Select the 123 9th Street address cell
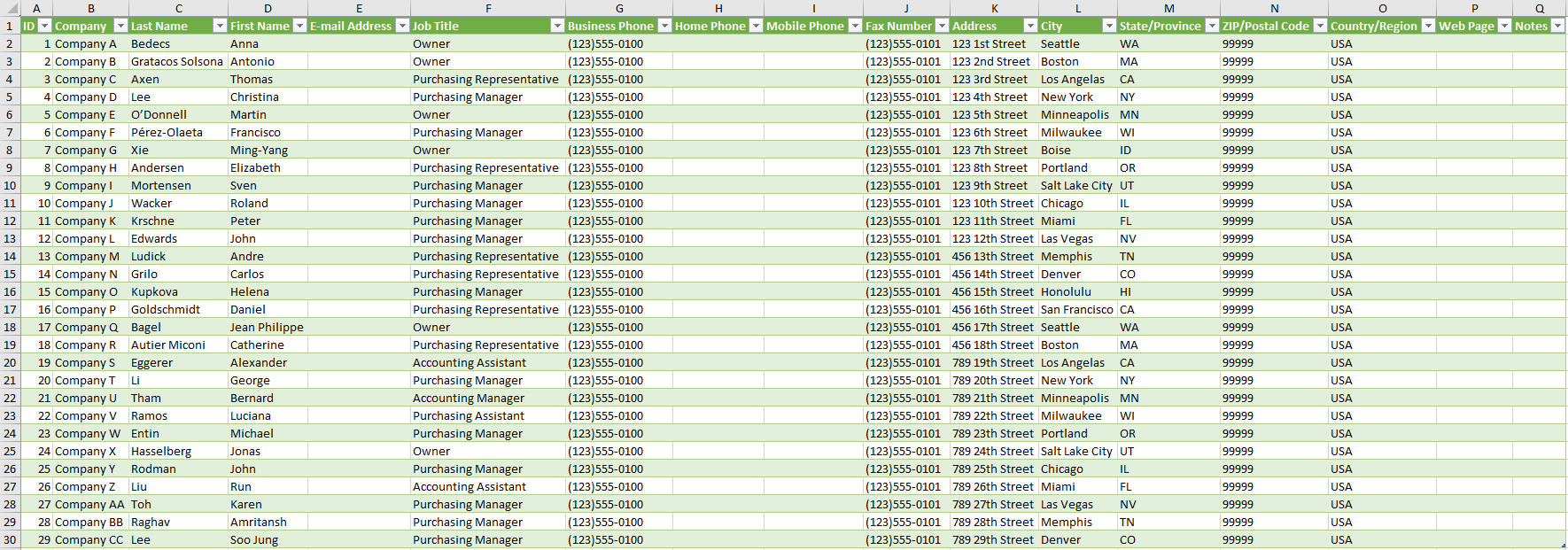This screenshot has width=1568, height=550. 995,185
